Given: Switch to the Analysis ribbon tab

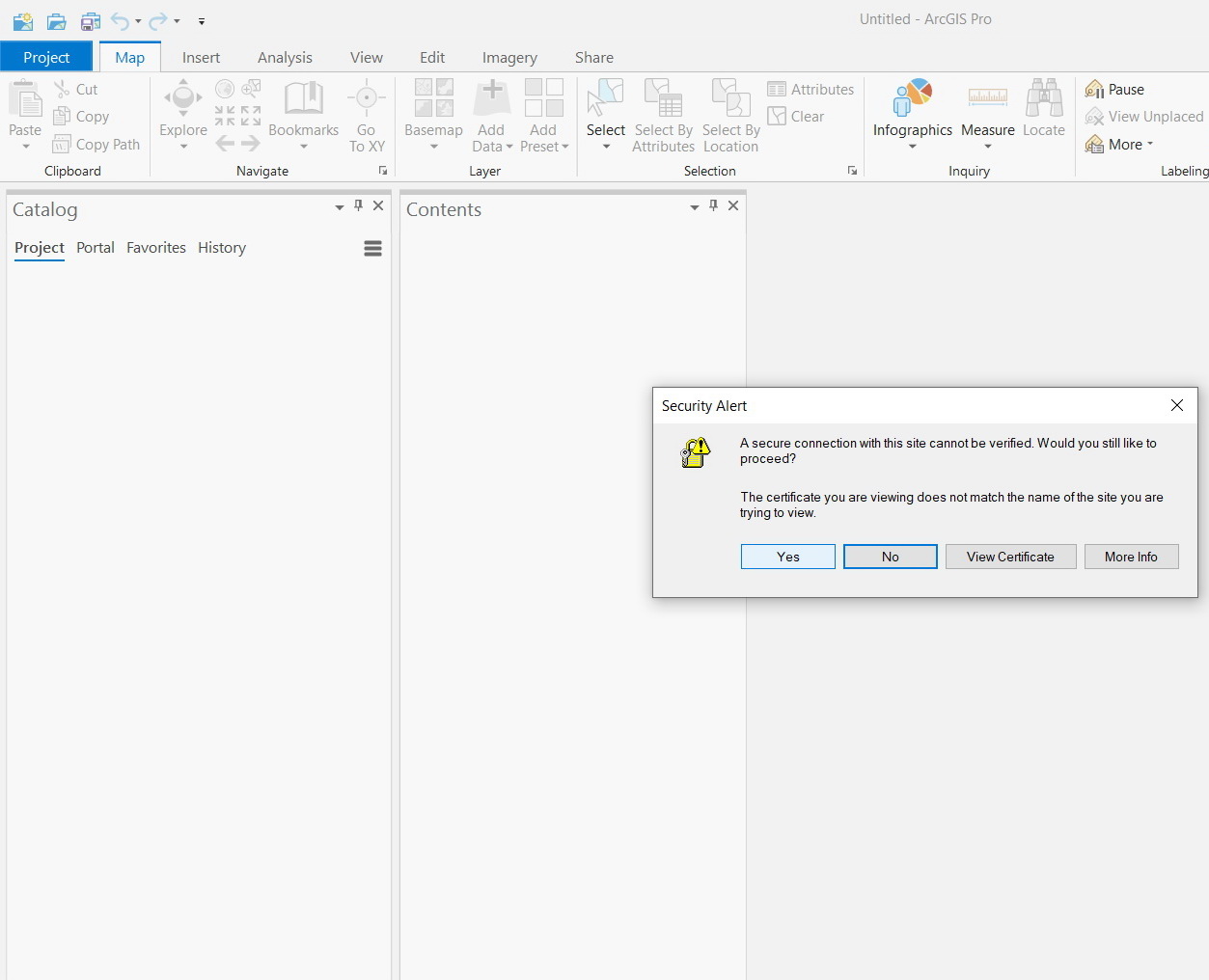Looking at the screenshot, I should (x=285, y=57).
